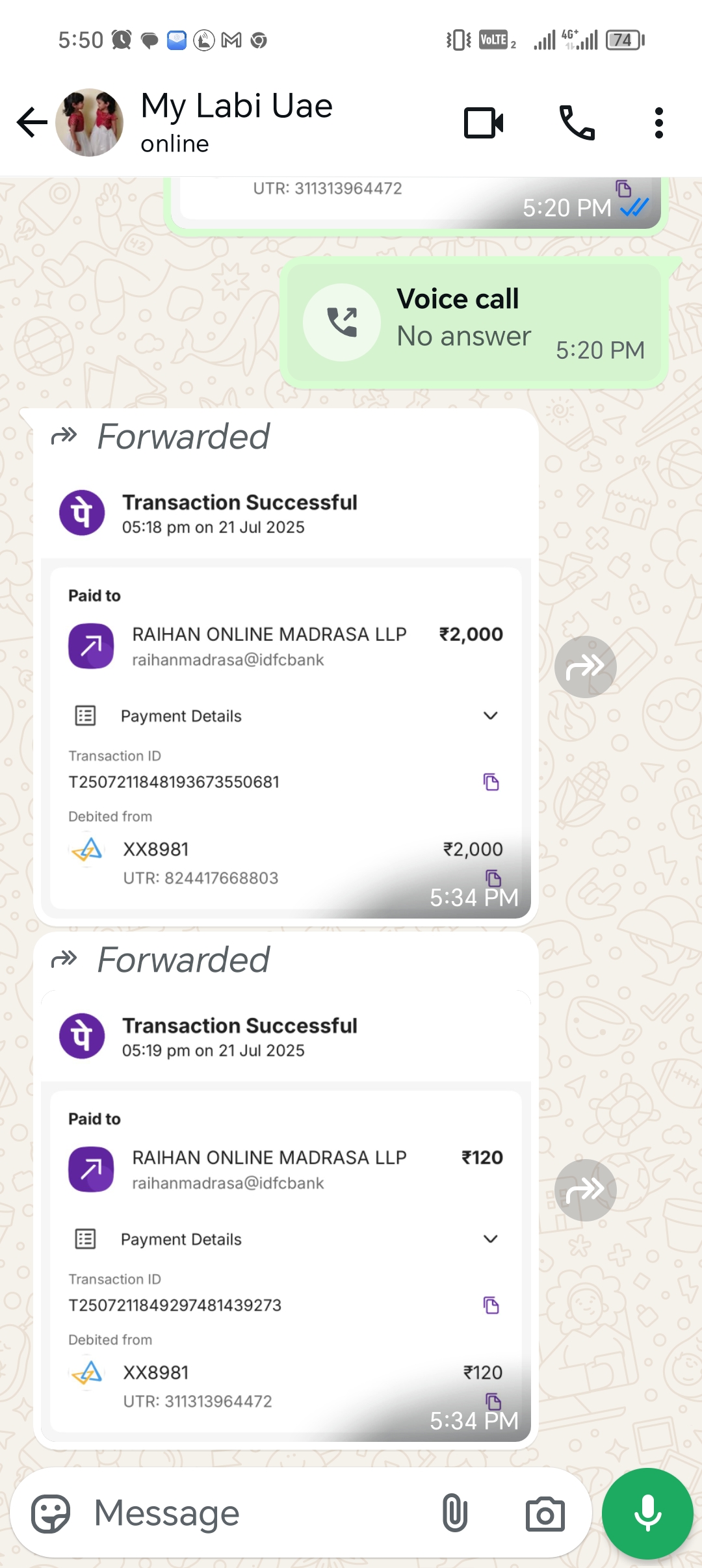702x1568 pixels.
Task: Open My Labi Uae contact info
Action: pyautogui.click(x=237, y=122)
